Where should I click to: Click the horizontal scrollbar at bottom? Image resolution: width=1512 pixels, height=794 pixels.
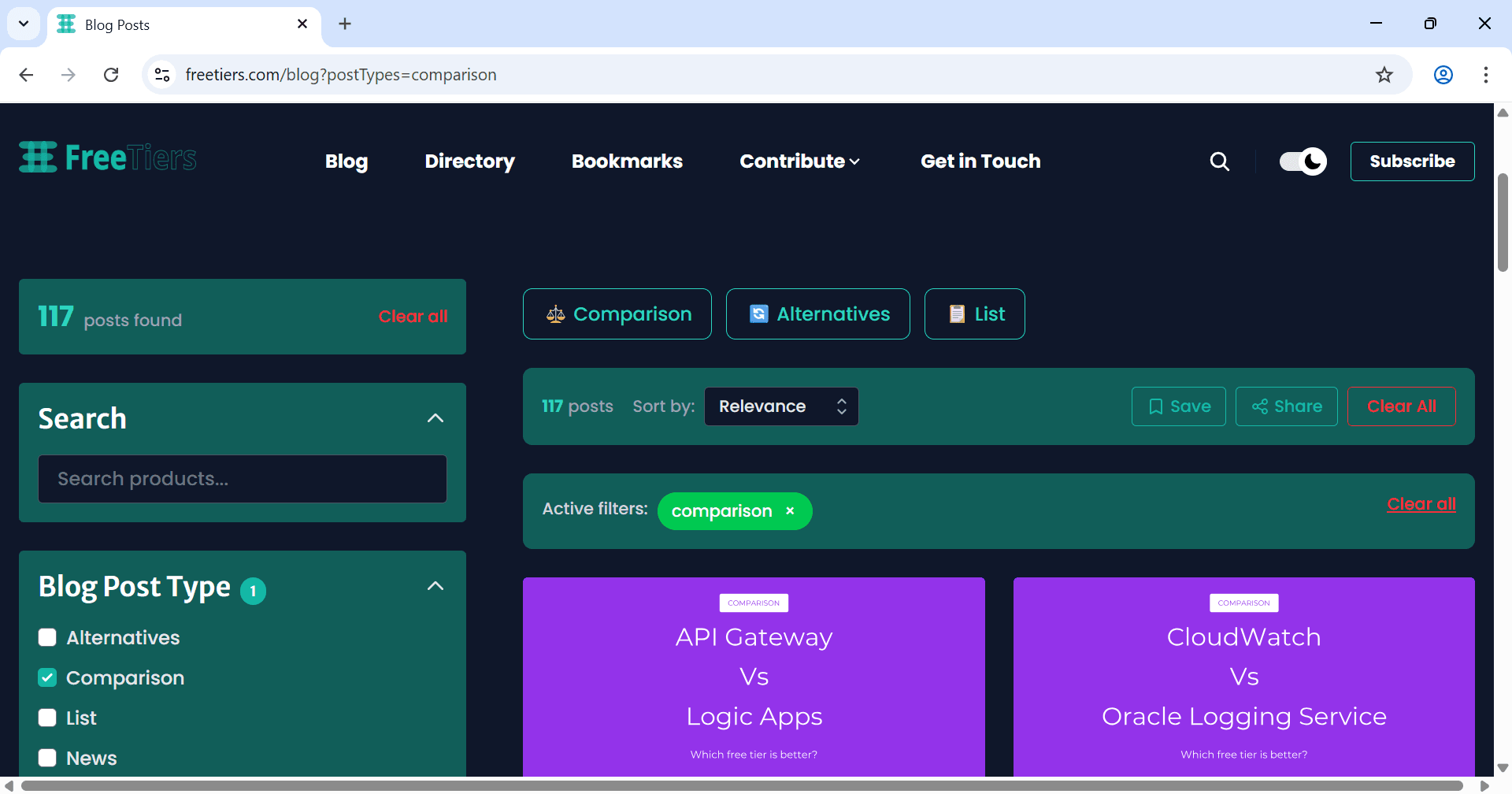[741, 785]
